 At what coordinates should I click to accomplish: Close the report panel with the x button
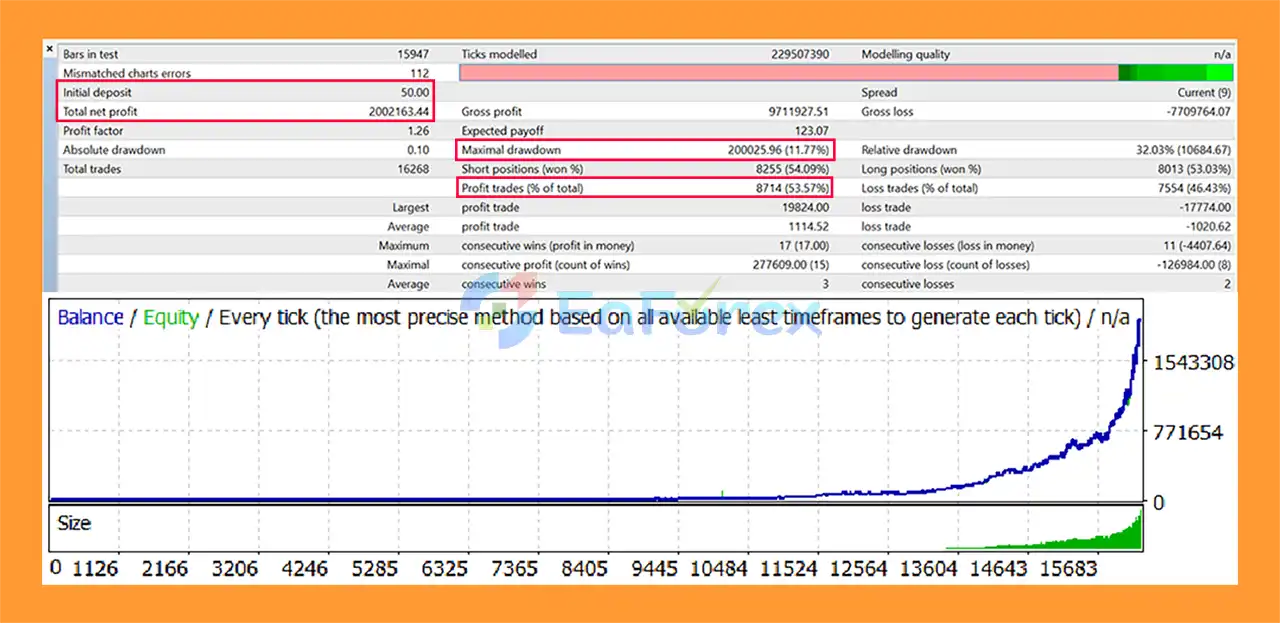click(x=50, y=48)
